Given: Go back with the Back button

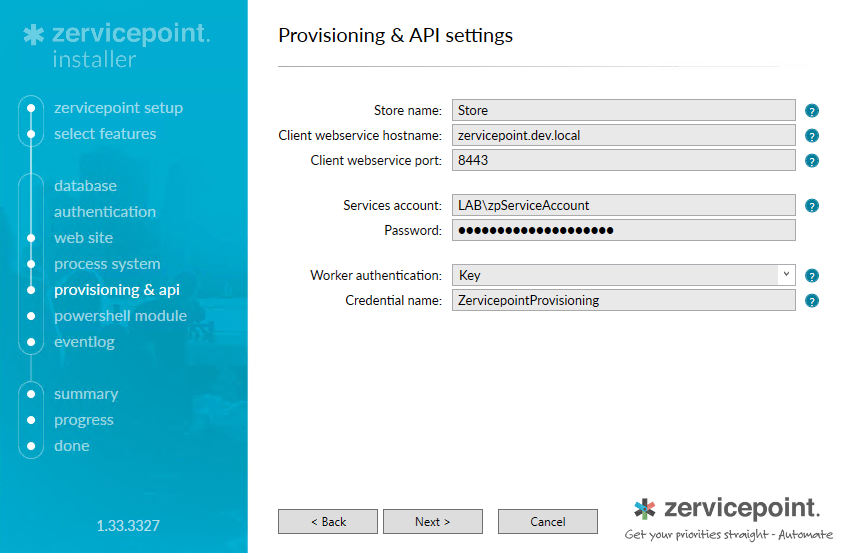Looking at the screenshot, I should [328, 521].
